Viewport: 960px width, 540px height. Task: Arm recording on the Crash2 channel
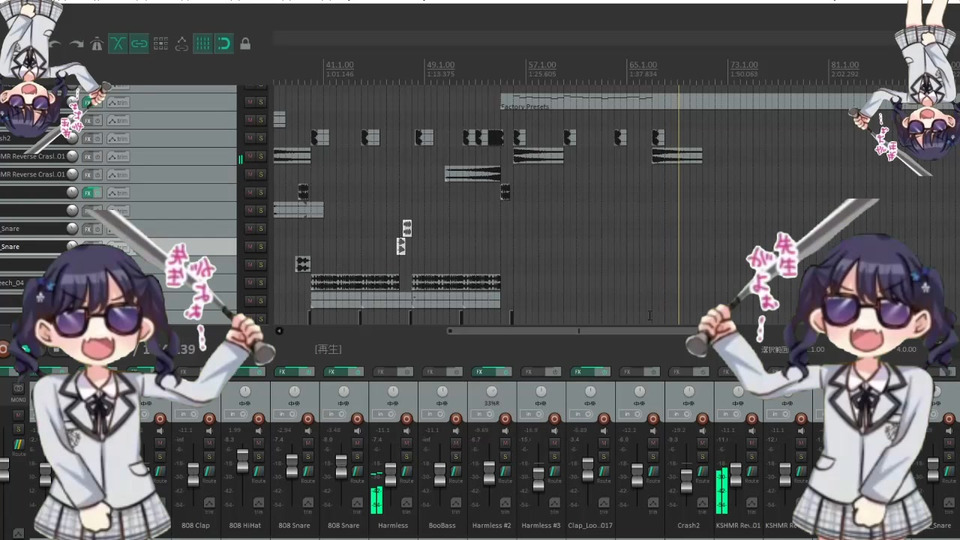pyautogui.click(x=702, y=419)
